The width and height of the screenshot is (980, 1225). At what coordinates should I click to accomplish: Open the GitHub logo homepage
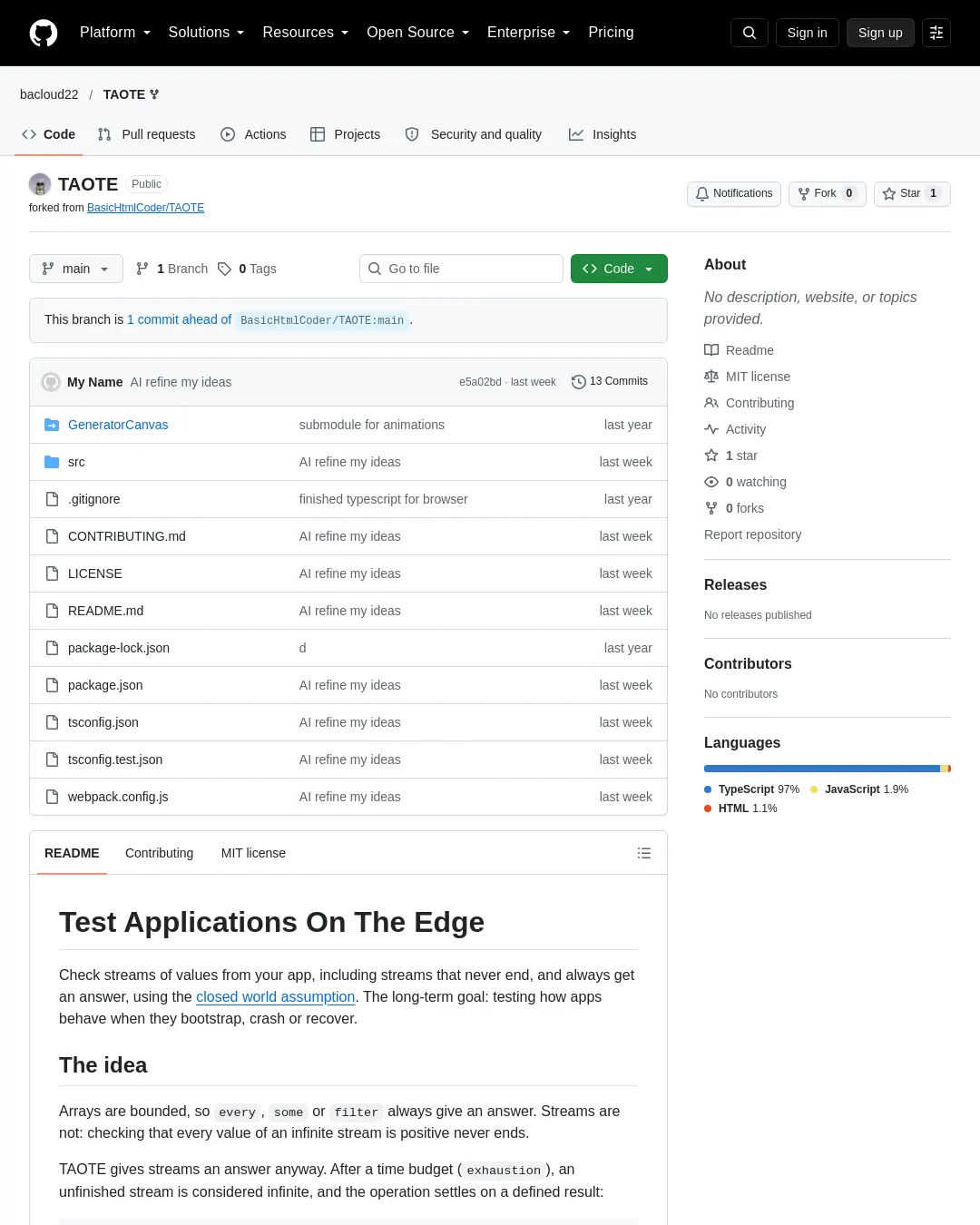coord(44,33)
